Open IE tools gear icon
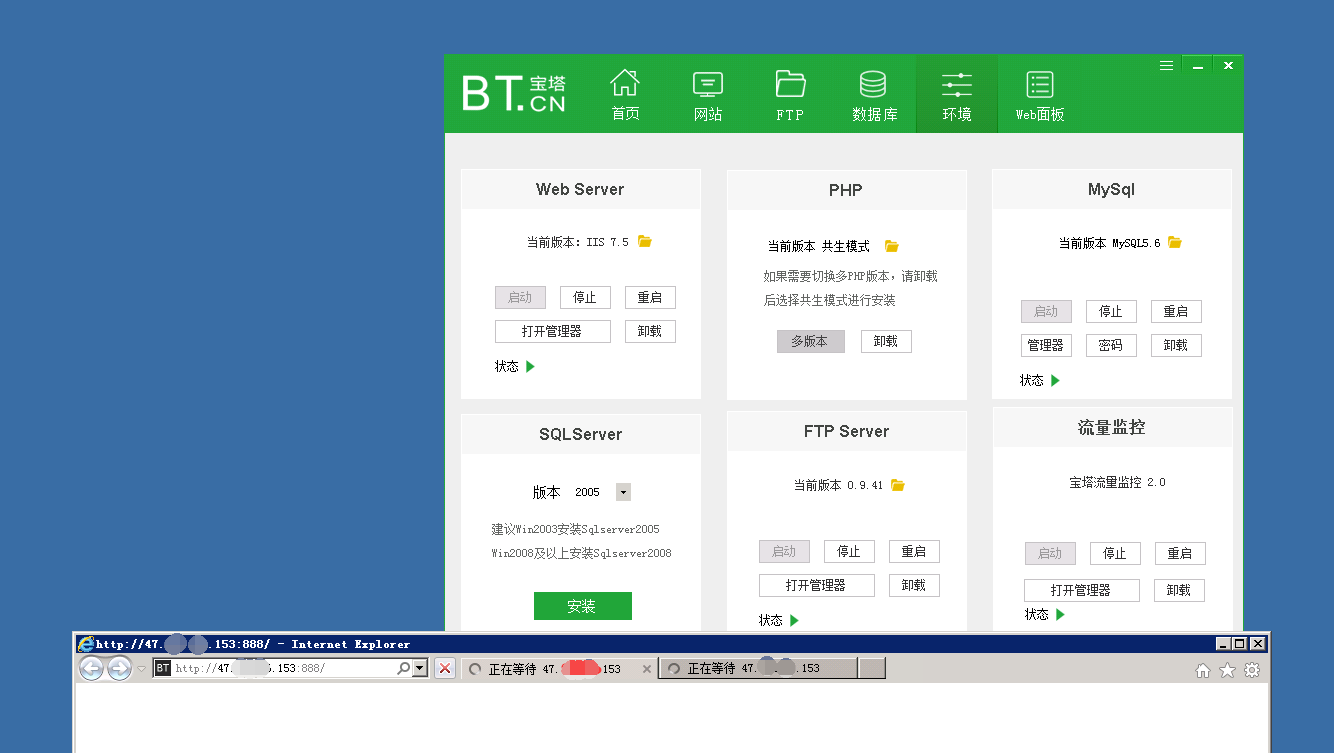 tap(1251, 670)
